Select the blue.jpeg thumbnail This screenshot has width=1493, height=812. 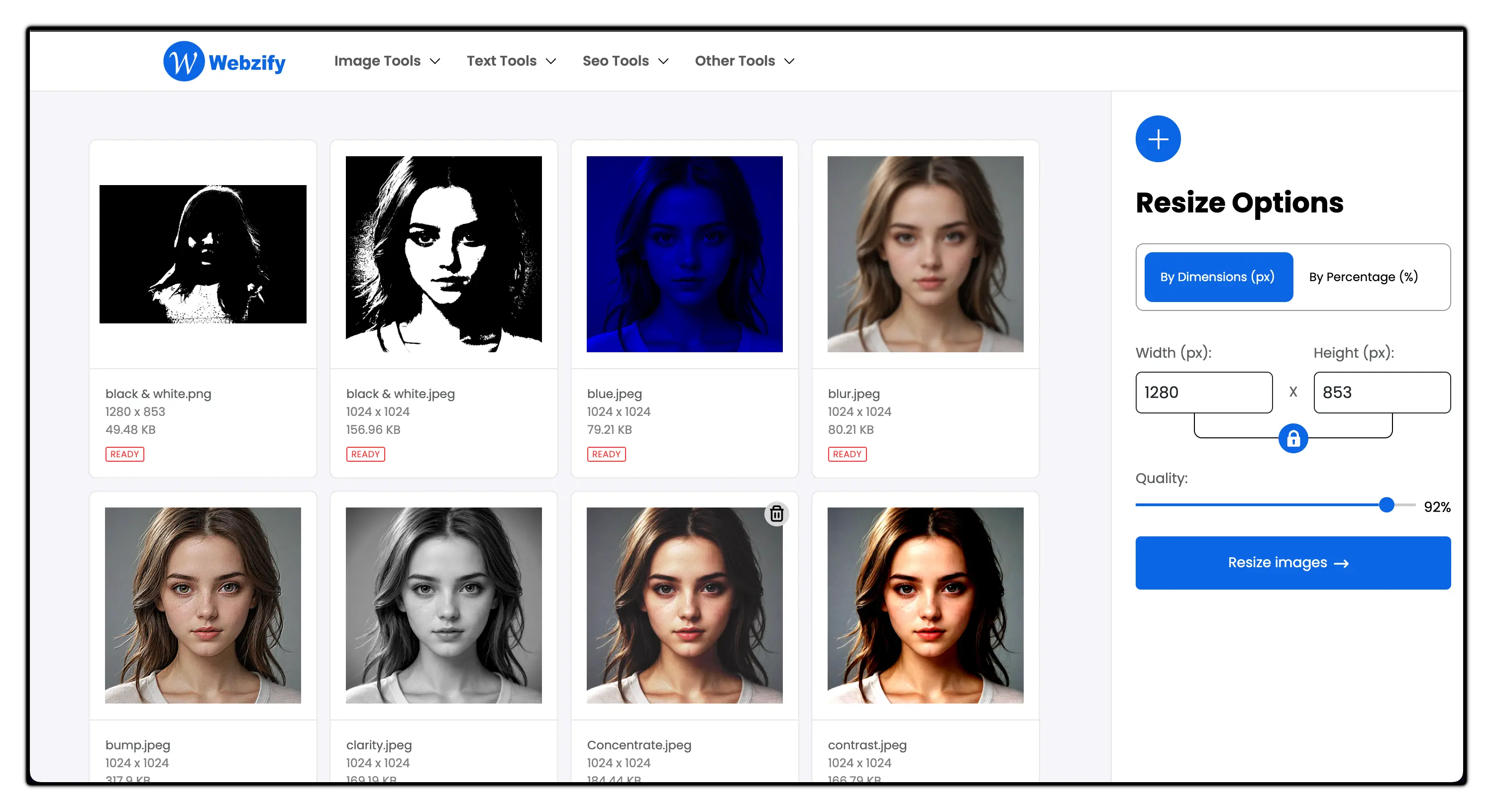click(684, 255)
